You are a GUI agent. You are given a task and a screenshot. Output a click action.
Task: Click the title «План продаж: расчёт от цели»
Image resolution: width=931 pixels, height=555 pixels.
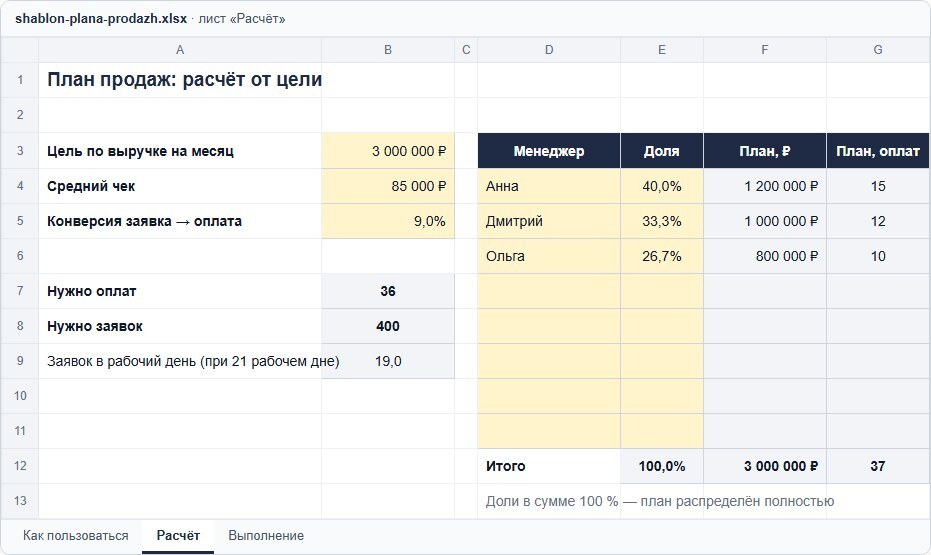[x=185, y=80]
